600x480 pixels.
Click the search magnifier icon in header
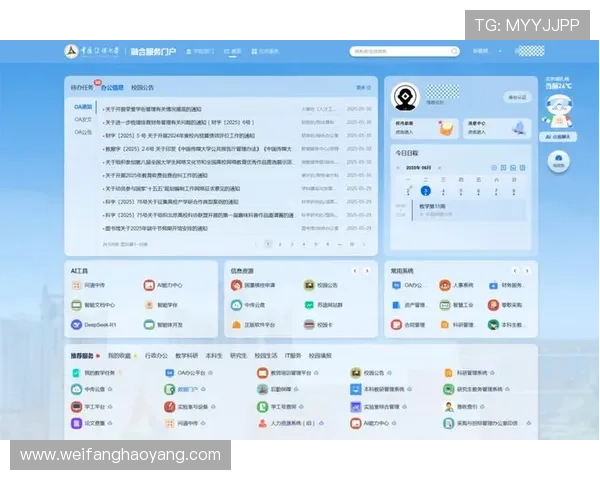click(454, 51)
